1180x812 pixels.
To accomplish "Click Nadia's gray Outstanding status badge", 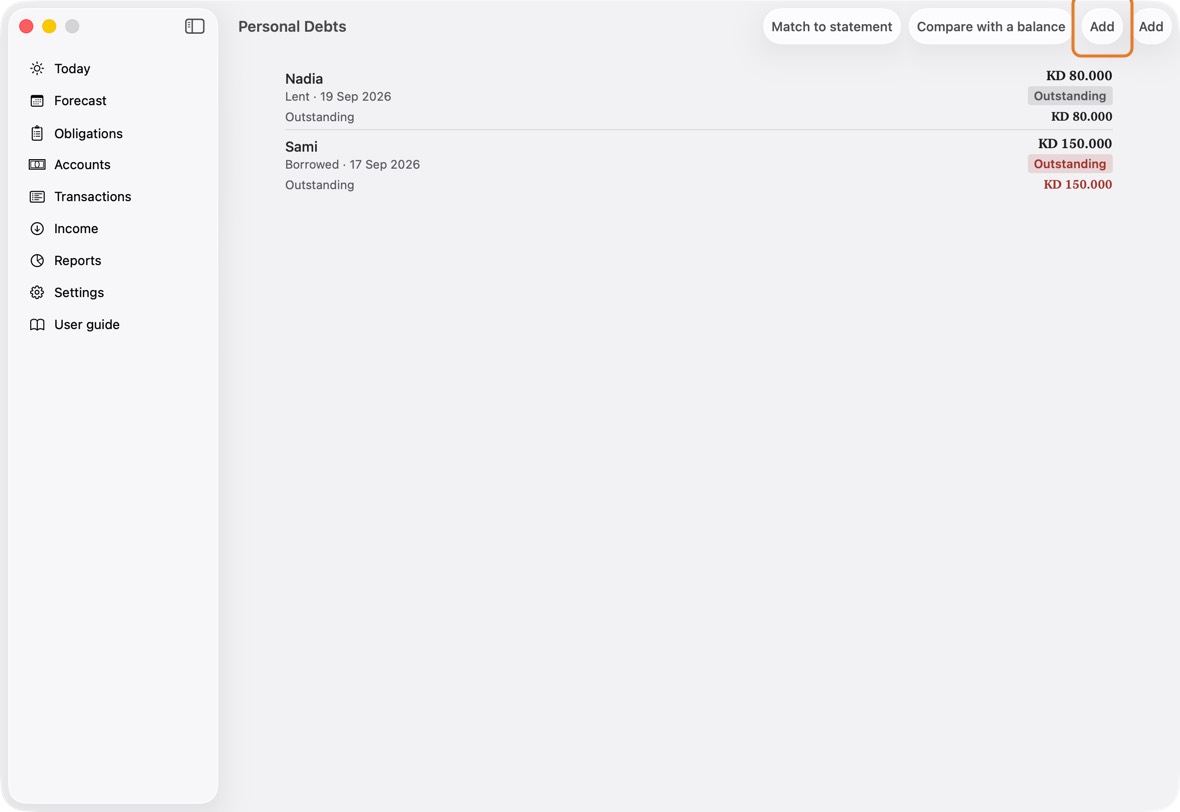I will (1069, 96).
